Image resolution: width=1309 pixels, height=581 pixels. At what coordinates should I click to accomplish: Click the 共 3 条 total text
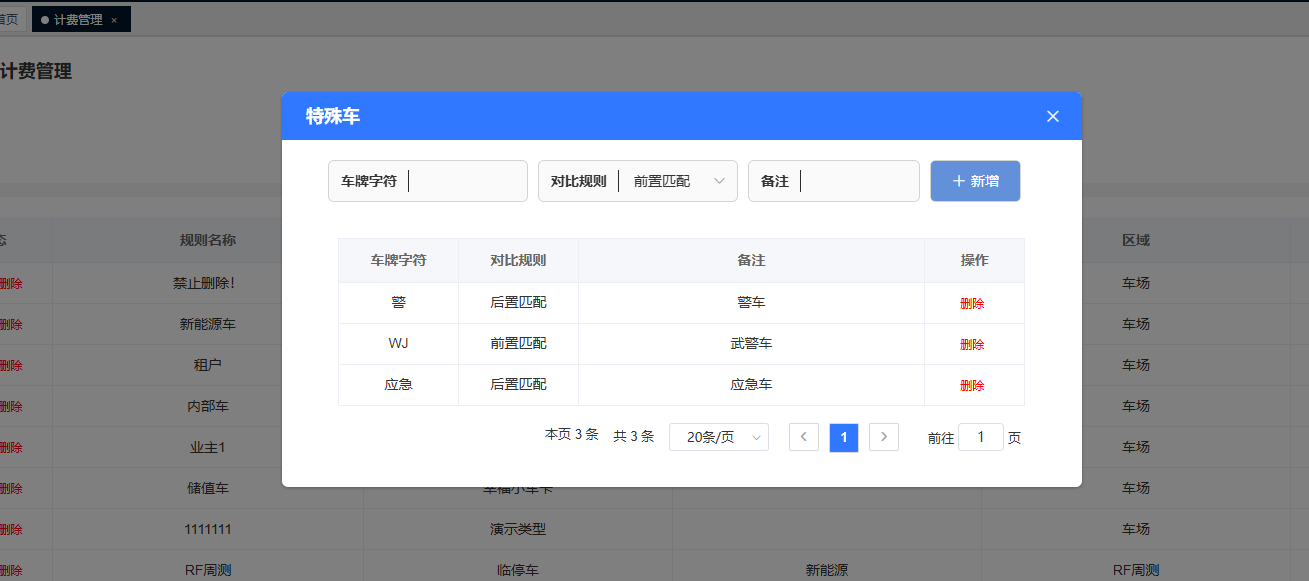coord(633,436)
